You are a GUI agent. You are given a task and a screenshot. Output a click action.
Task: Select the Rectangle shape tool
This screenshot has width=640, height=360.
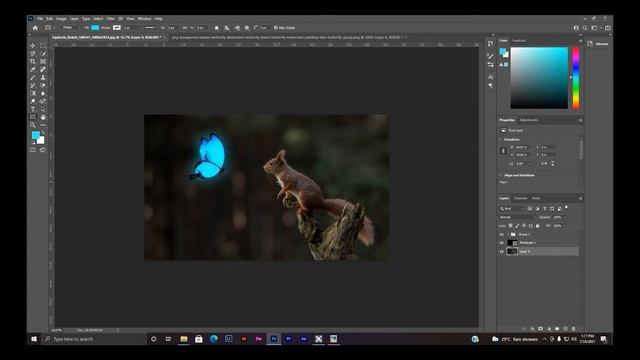33,117
